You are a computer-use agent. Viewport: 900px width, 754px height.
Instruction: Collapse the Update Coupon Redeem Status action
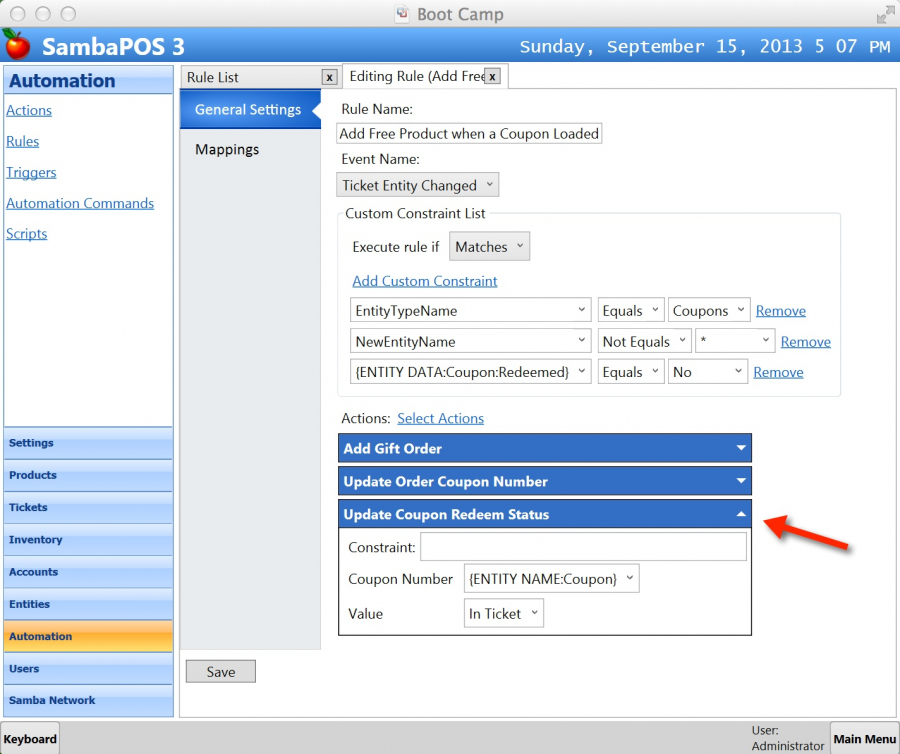(x=741, y=515)
